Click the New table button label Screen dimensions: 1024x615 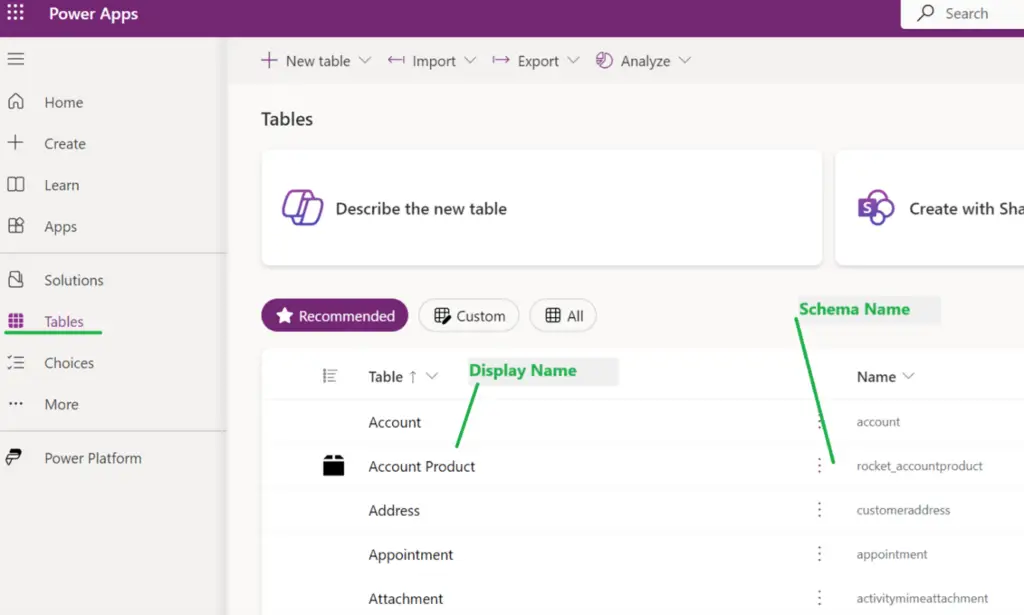point(318,61)
